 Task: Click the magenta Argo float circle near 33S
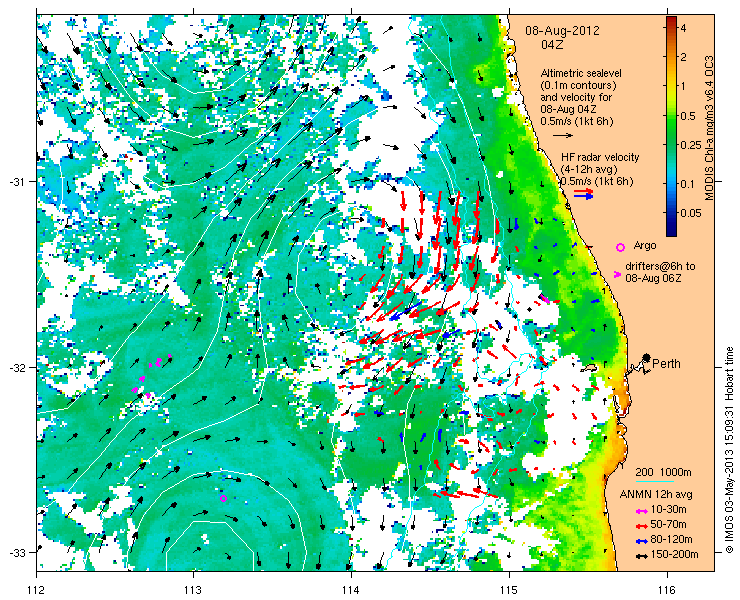(x=224, y=499)
